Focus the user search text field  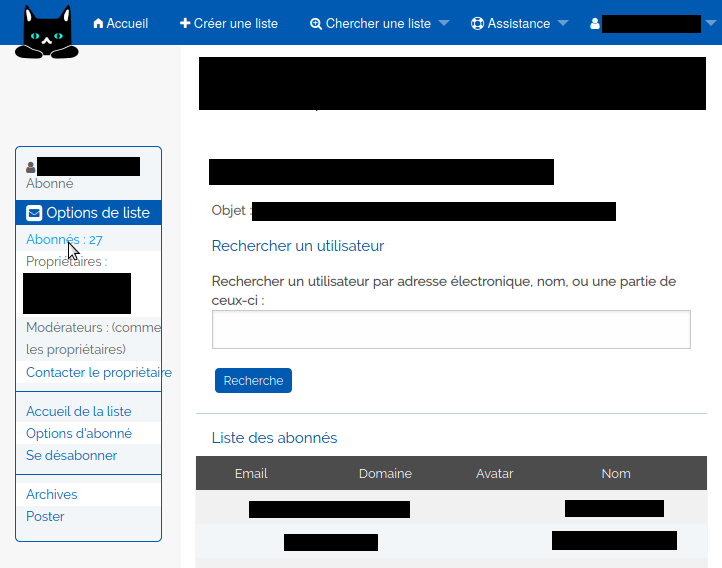coord(451,329)
